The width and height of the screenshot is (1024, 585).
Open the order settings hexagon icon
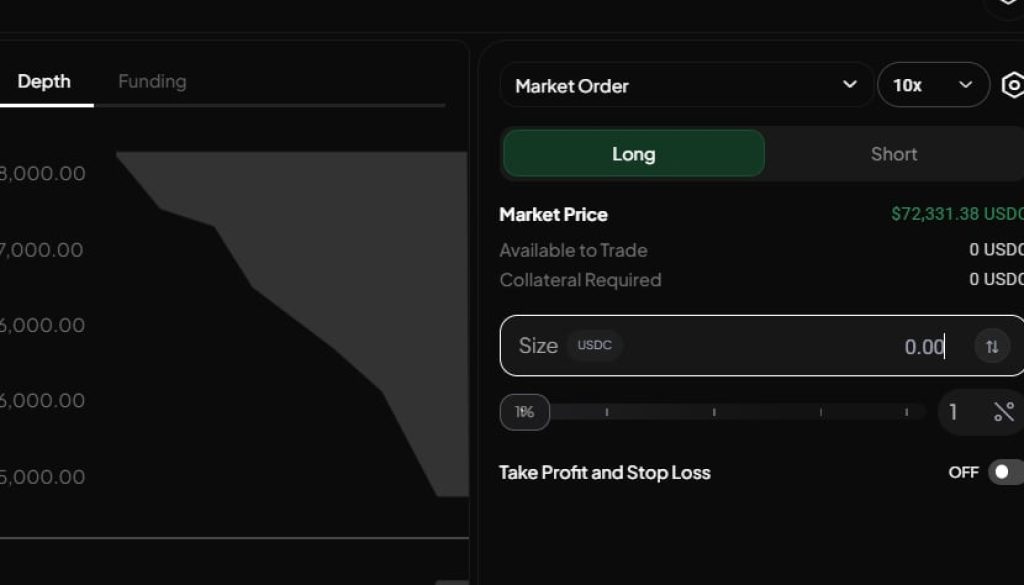[1012, 86]
